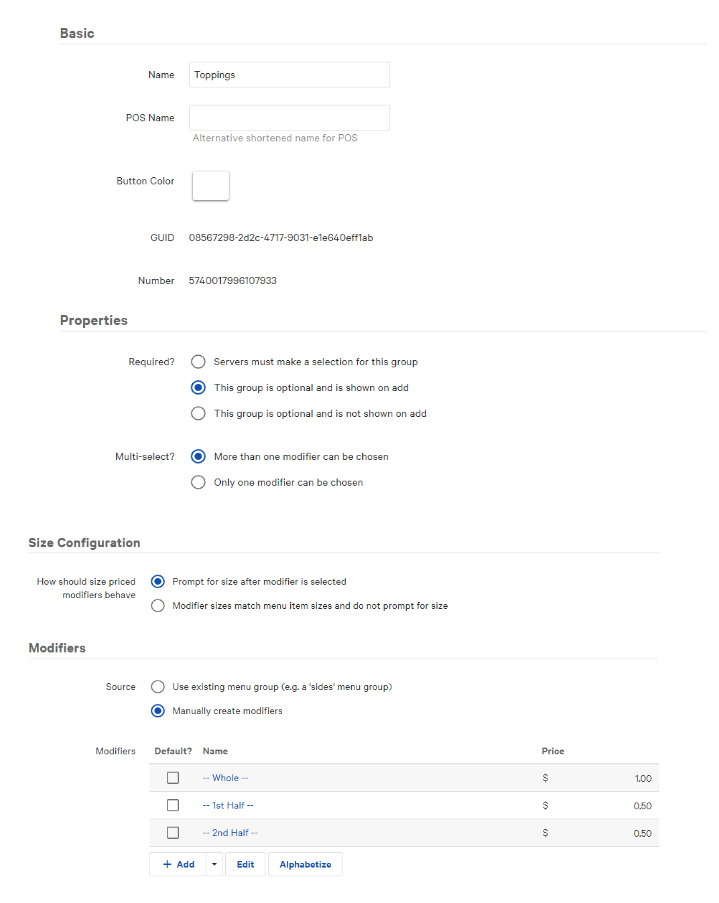Choose 'Only one modifier can be chosen'
The image size is (719, 903).
pyautogui.click(x=198, y=483)
